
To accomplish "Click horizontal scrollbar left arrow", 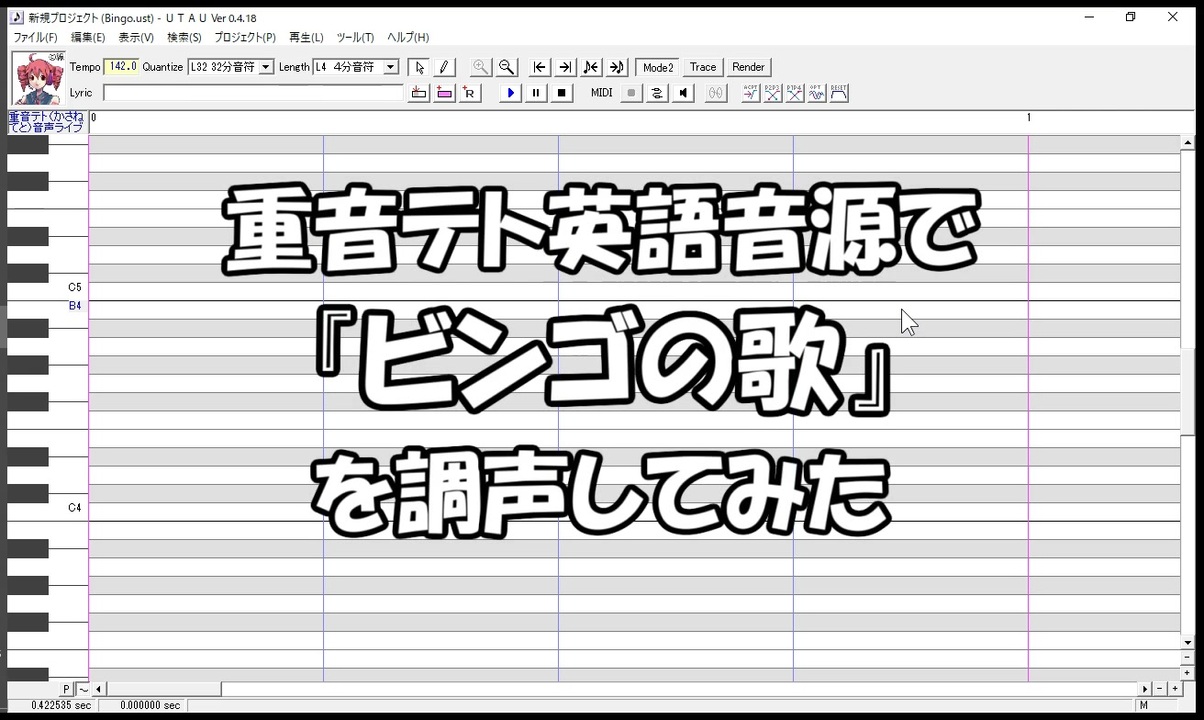I will point(99,689).
